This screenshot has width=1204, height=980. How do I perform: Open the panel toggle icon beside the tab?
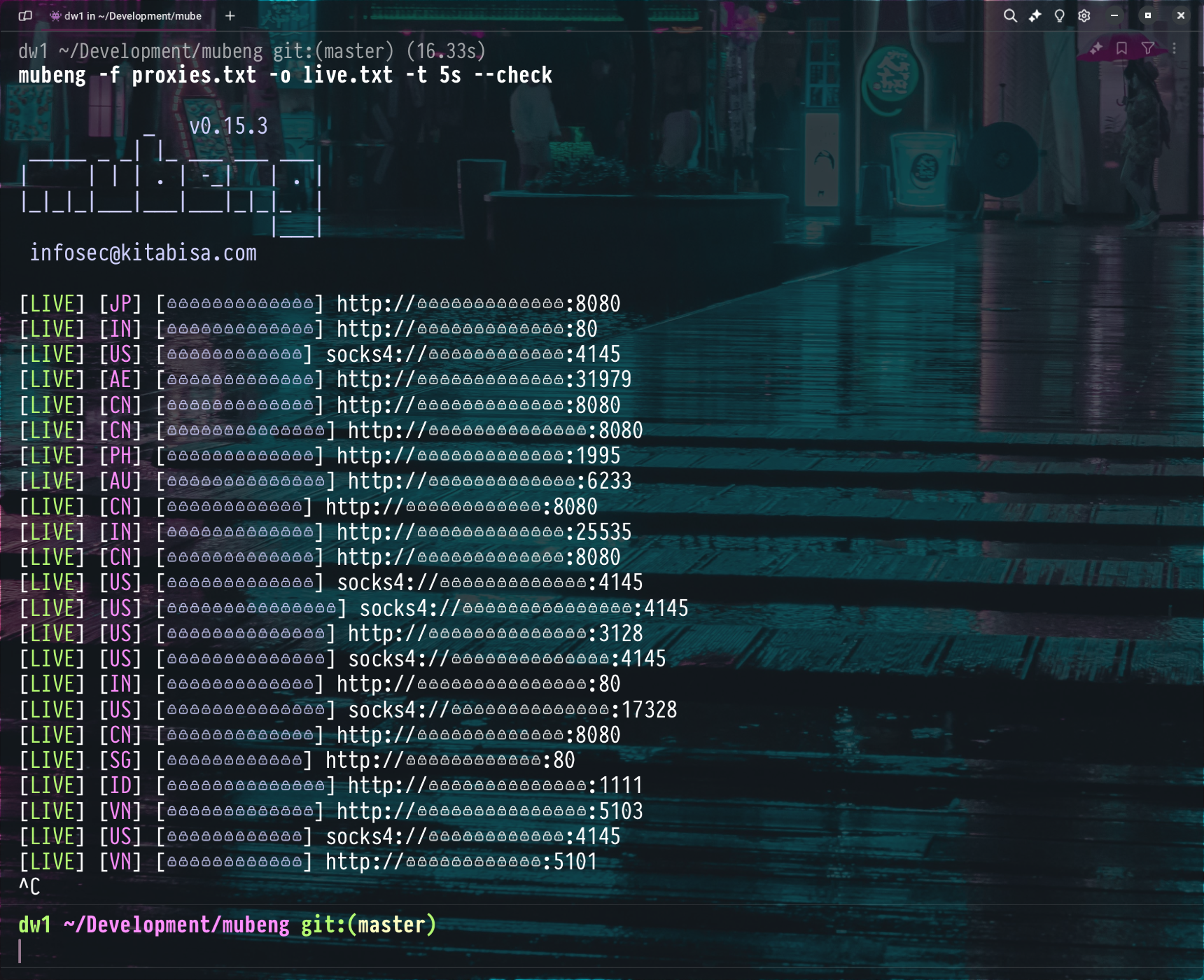(x=25, y=15)
